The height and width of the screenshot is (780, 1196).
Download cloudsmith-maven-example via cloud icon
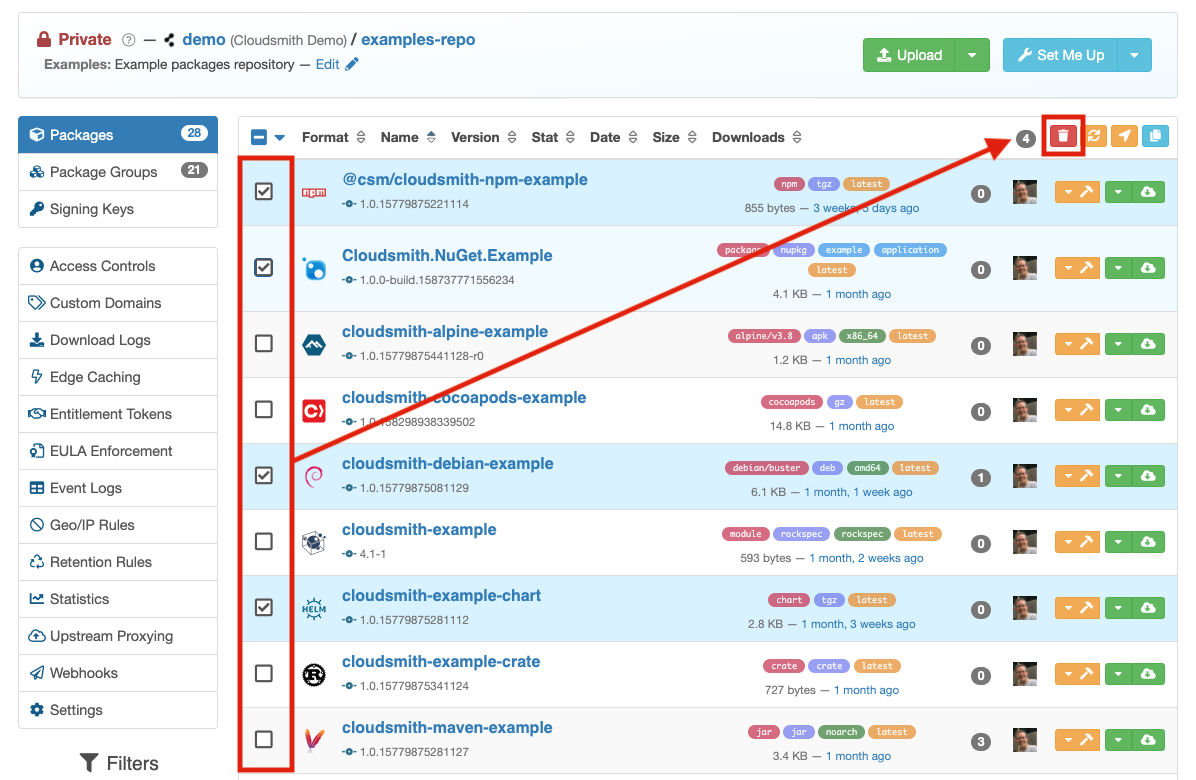[x=1148, y=740]
